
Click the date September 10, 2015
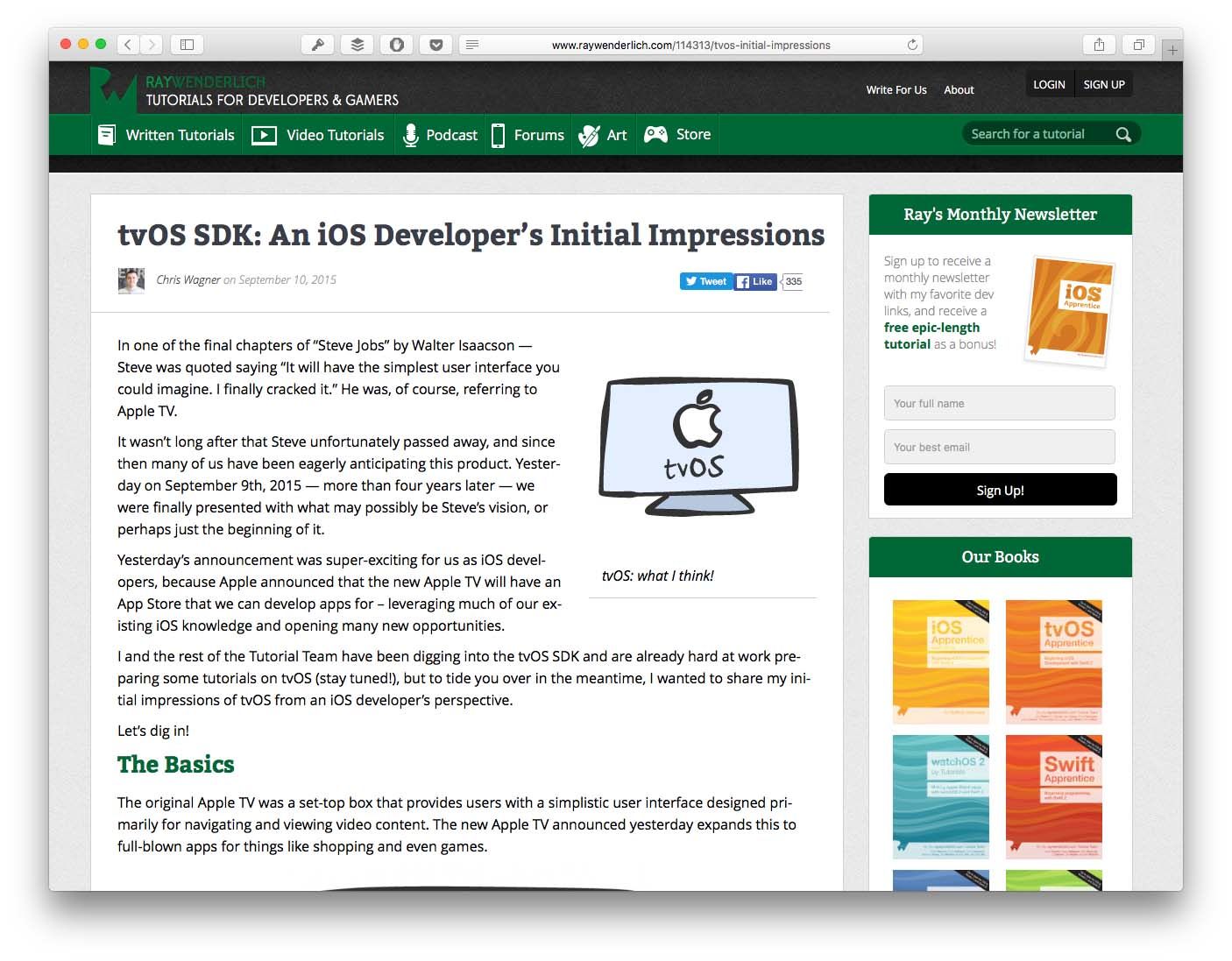[x=287, y=279]
